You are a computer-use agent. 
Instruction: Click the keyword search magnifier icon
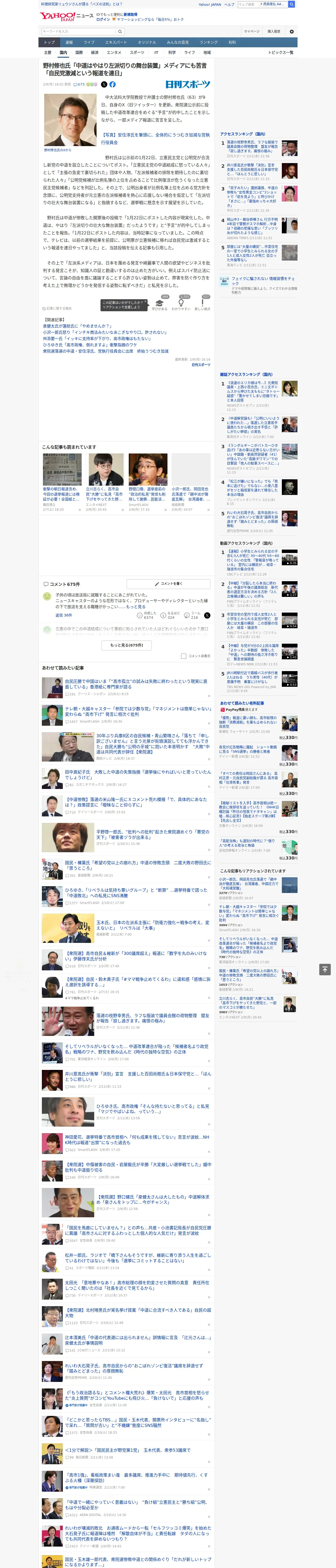pyautogui.click(x=120, y=31)
